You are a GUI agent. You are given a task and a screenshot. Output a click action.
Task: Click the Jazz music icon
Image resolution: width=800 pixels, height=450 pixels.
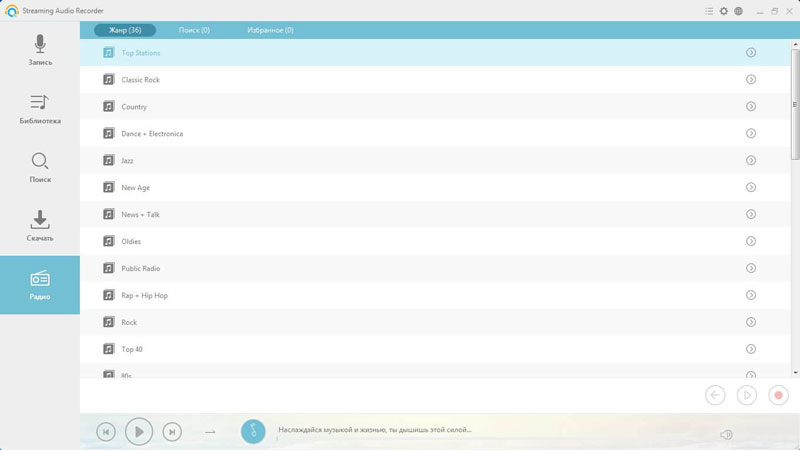pos(108,161)
